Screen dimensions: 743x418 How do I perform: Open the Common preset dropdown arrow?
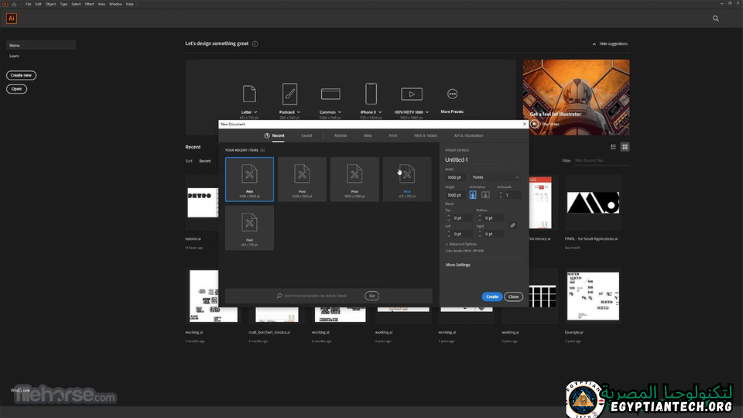339,112
